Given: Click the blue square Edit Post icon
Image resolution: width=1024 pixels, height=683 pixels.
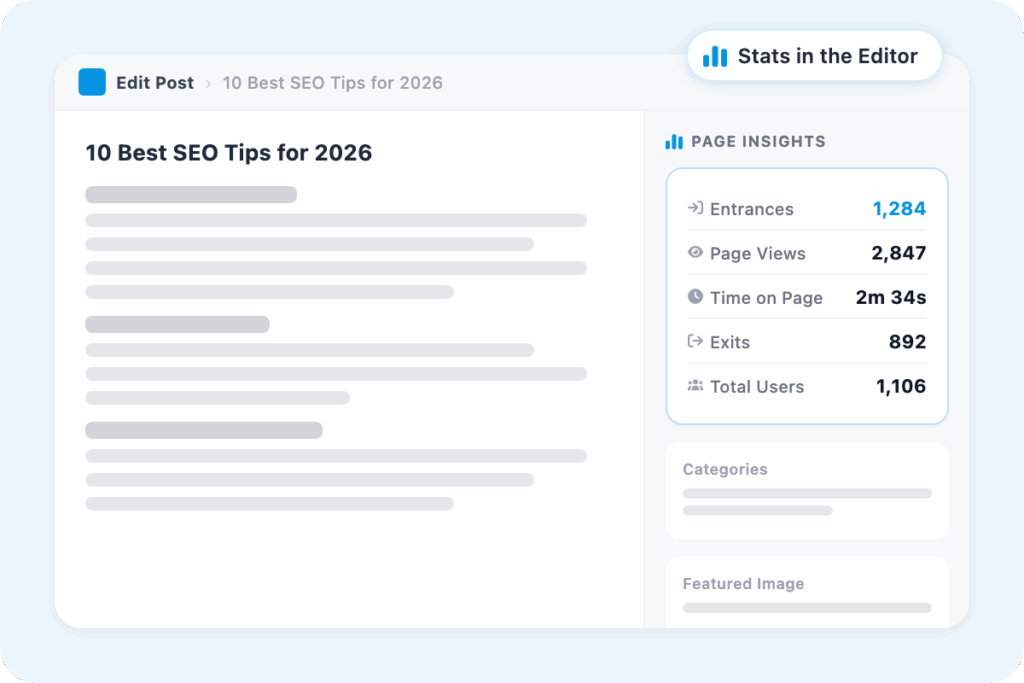Looking at the screenshot, I should 92,83.
